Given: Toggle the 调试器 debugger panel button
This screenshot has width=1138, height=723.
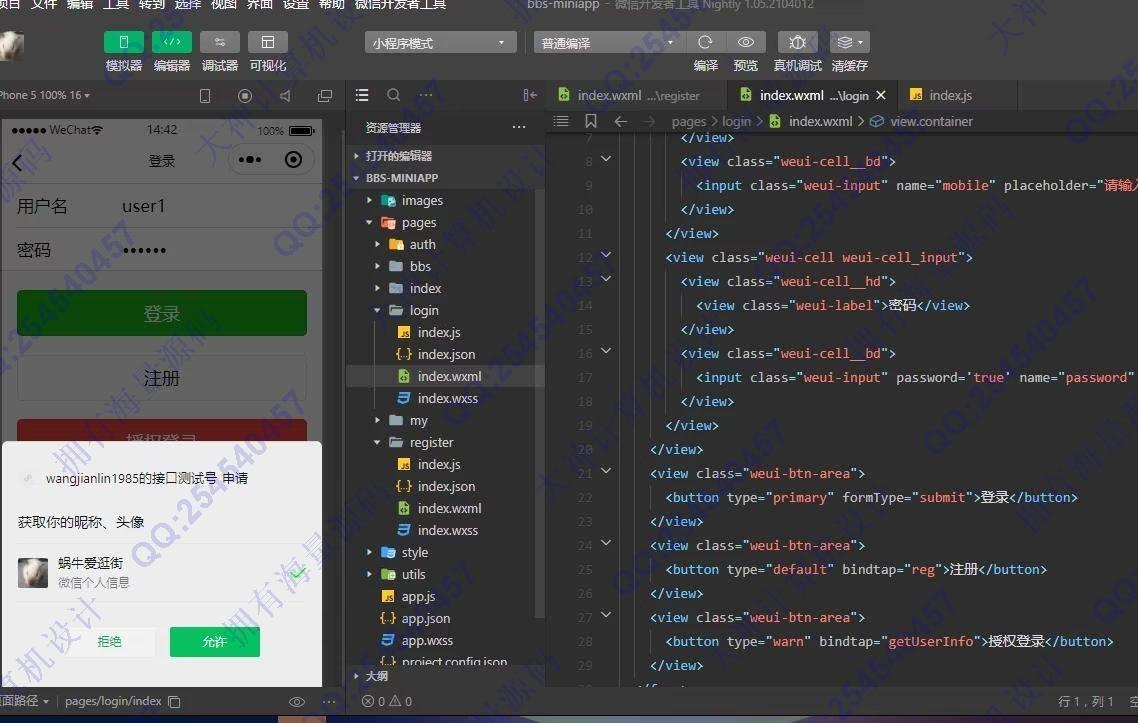Looking at the screenshot, I should (220, 42).
